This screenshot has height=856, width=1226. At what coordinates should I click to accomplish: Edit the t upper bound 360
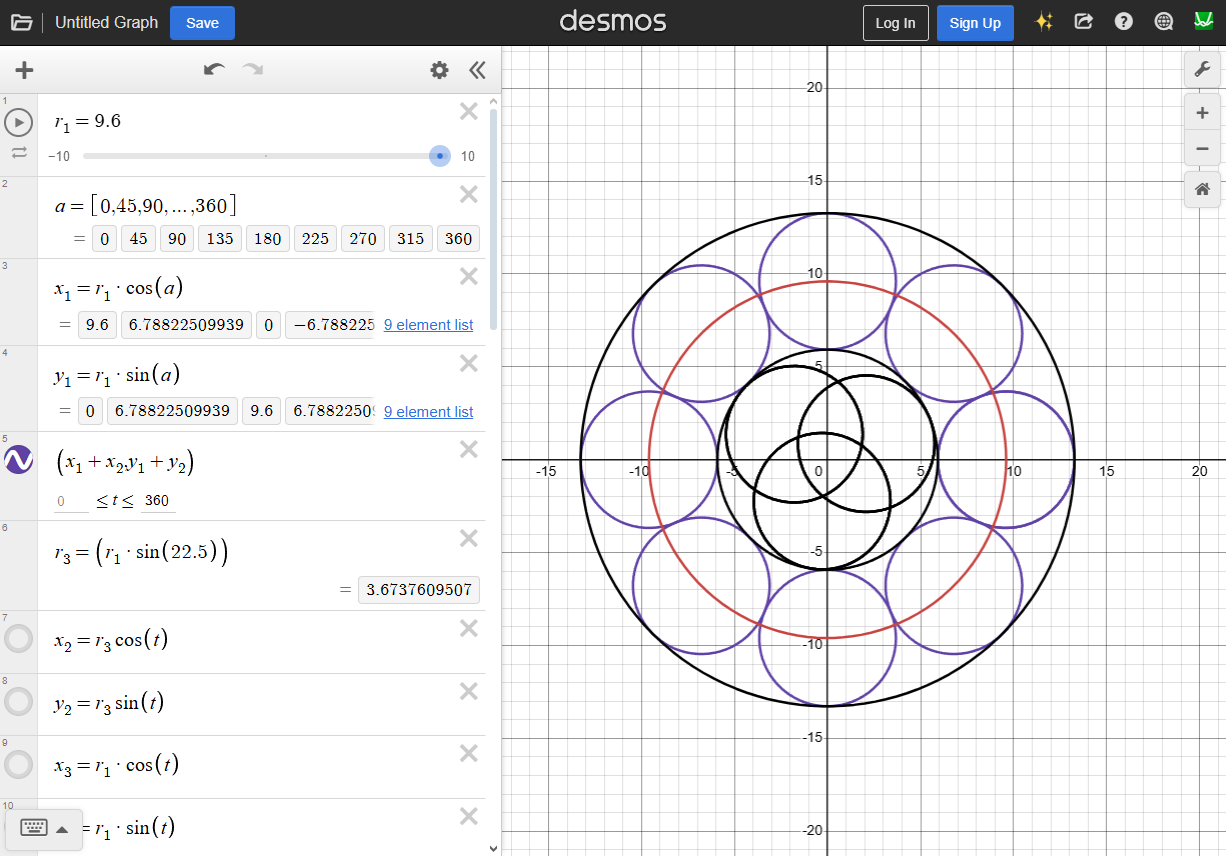(x=157, y=501)
